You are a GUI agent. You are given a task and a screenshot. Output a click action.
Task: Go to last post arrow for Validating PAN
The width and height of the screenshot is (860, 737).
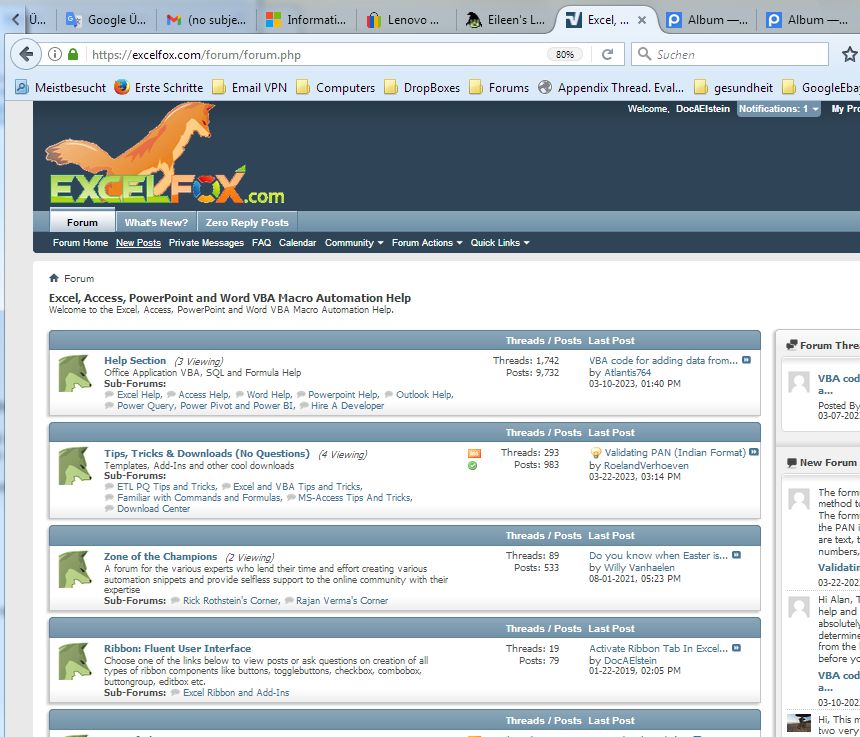[x=754, y=452]
